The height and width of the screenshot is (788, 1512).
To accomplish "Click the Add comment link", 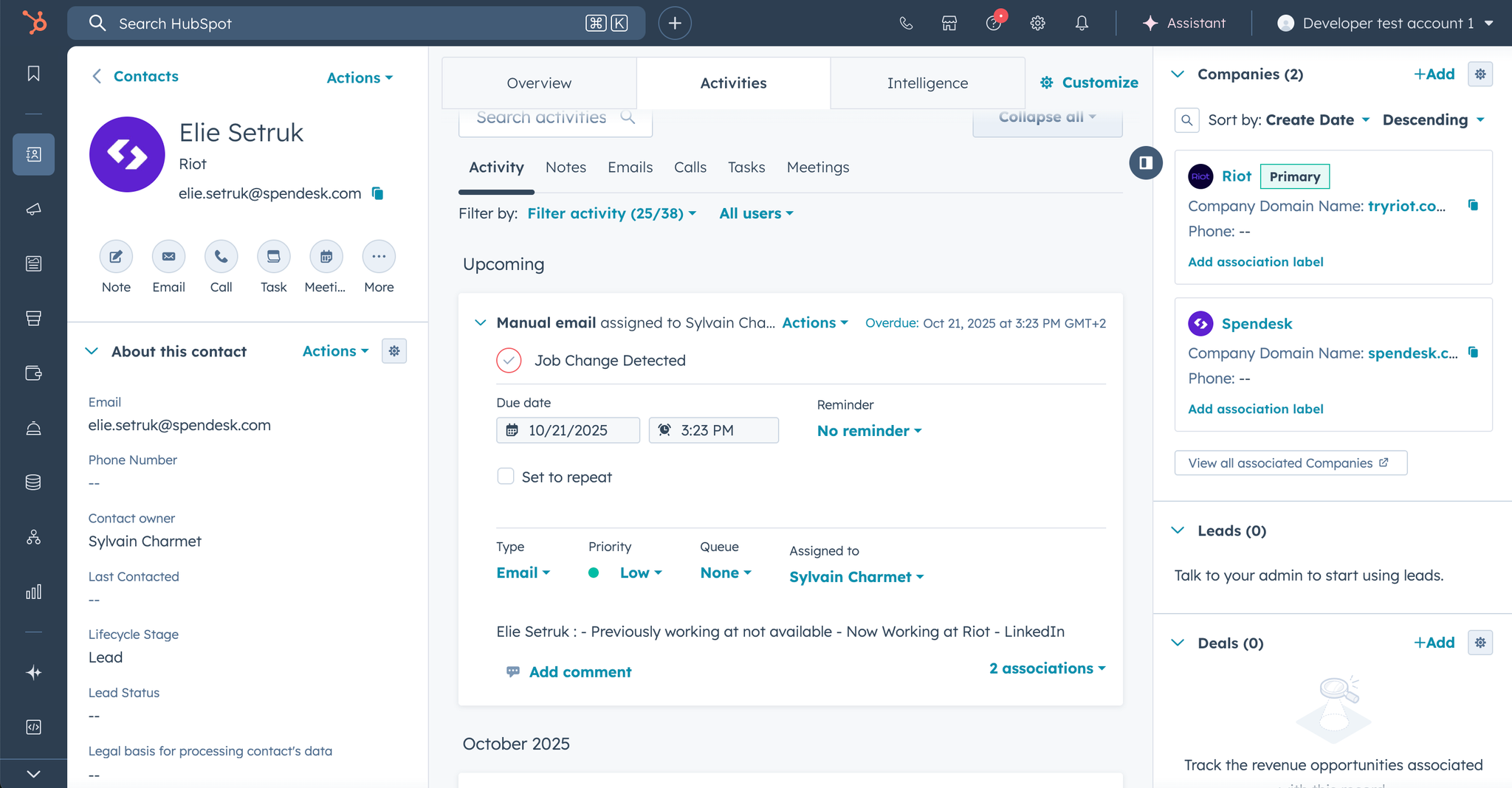I will click(x=580, y=672).
